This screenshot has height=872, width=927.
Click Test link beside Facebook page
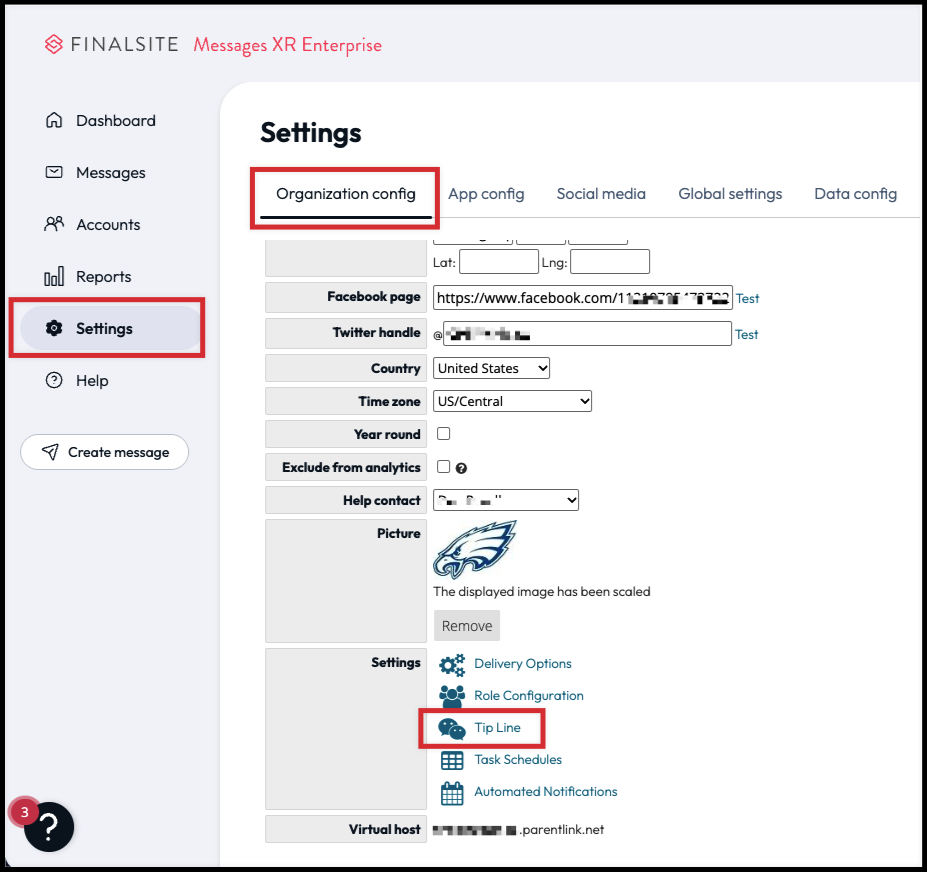tap(747, 299)
